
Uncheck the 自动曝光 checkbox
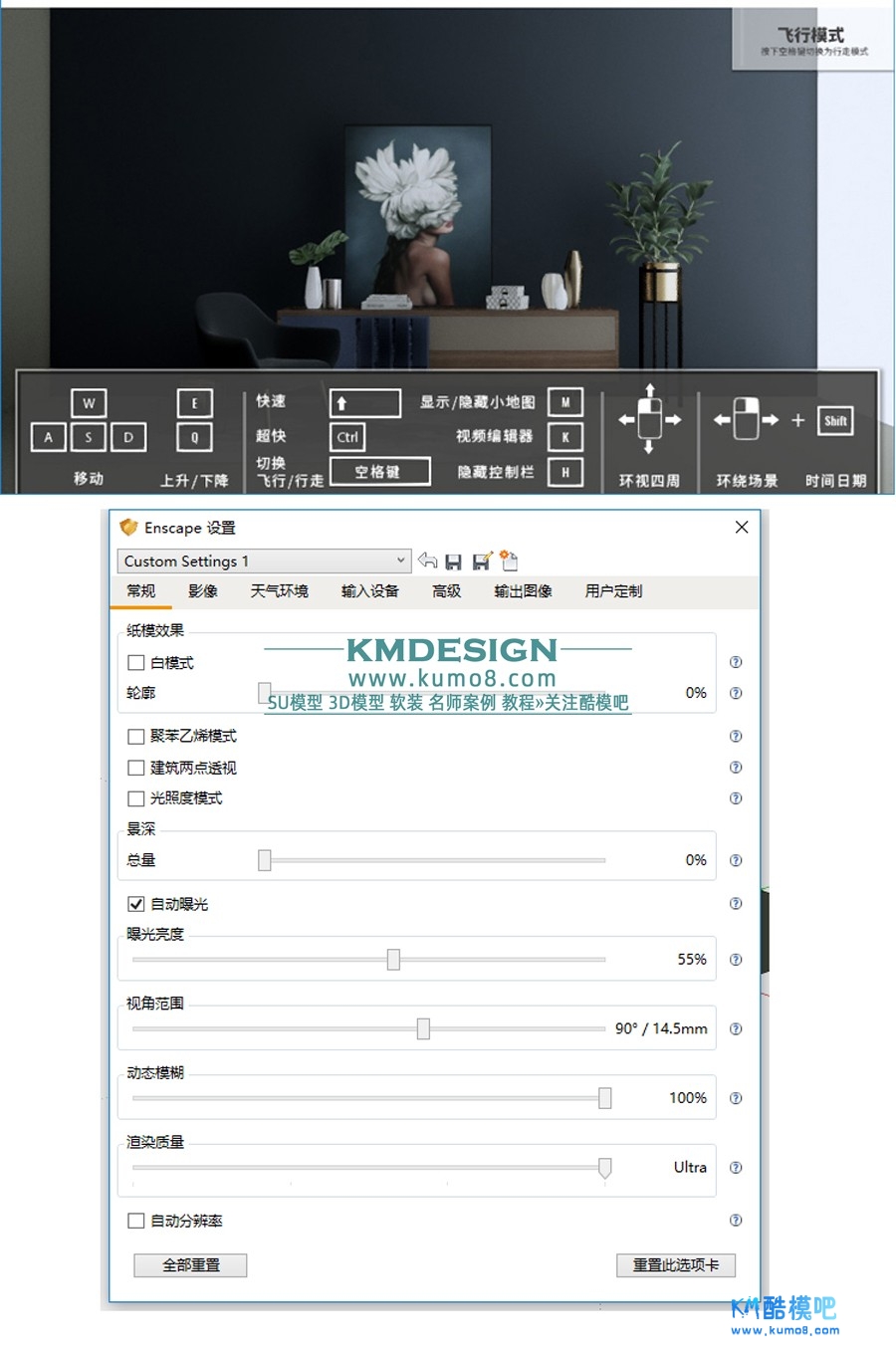coord(136,904)
